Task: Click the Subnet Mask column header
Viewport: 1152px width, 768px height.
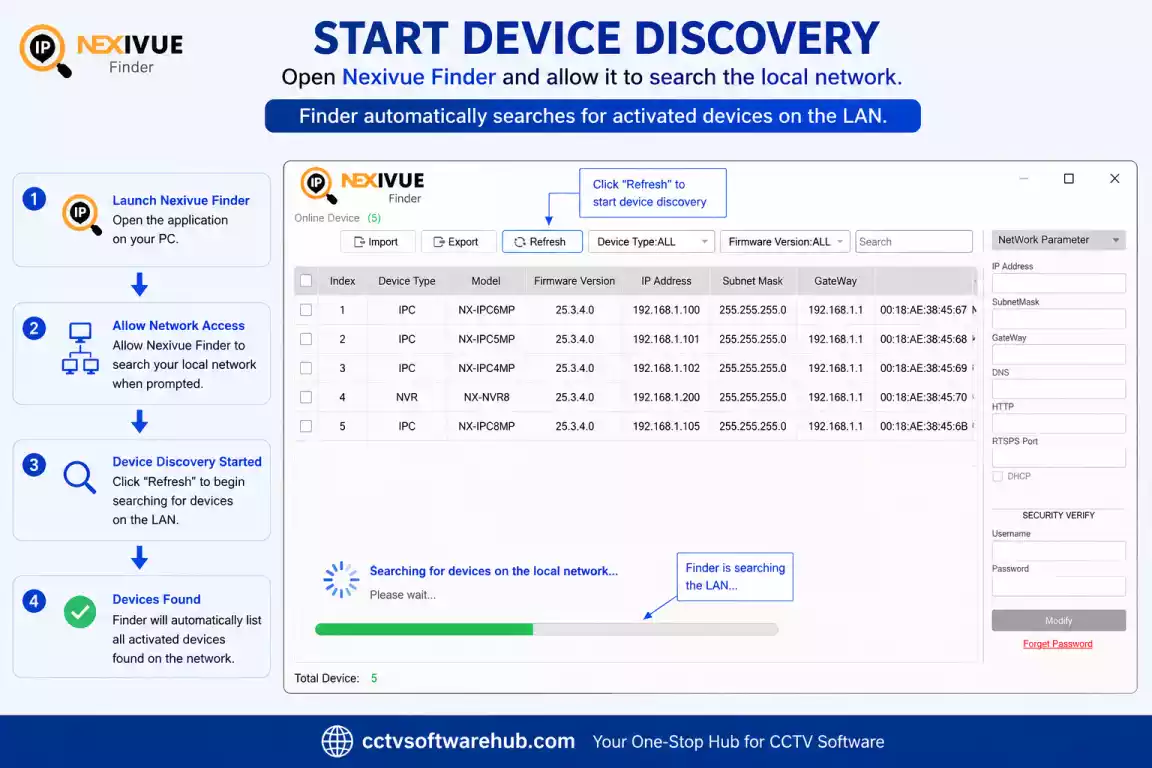Action: (x=752, y=281)
